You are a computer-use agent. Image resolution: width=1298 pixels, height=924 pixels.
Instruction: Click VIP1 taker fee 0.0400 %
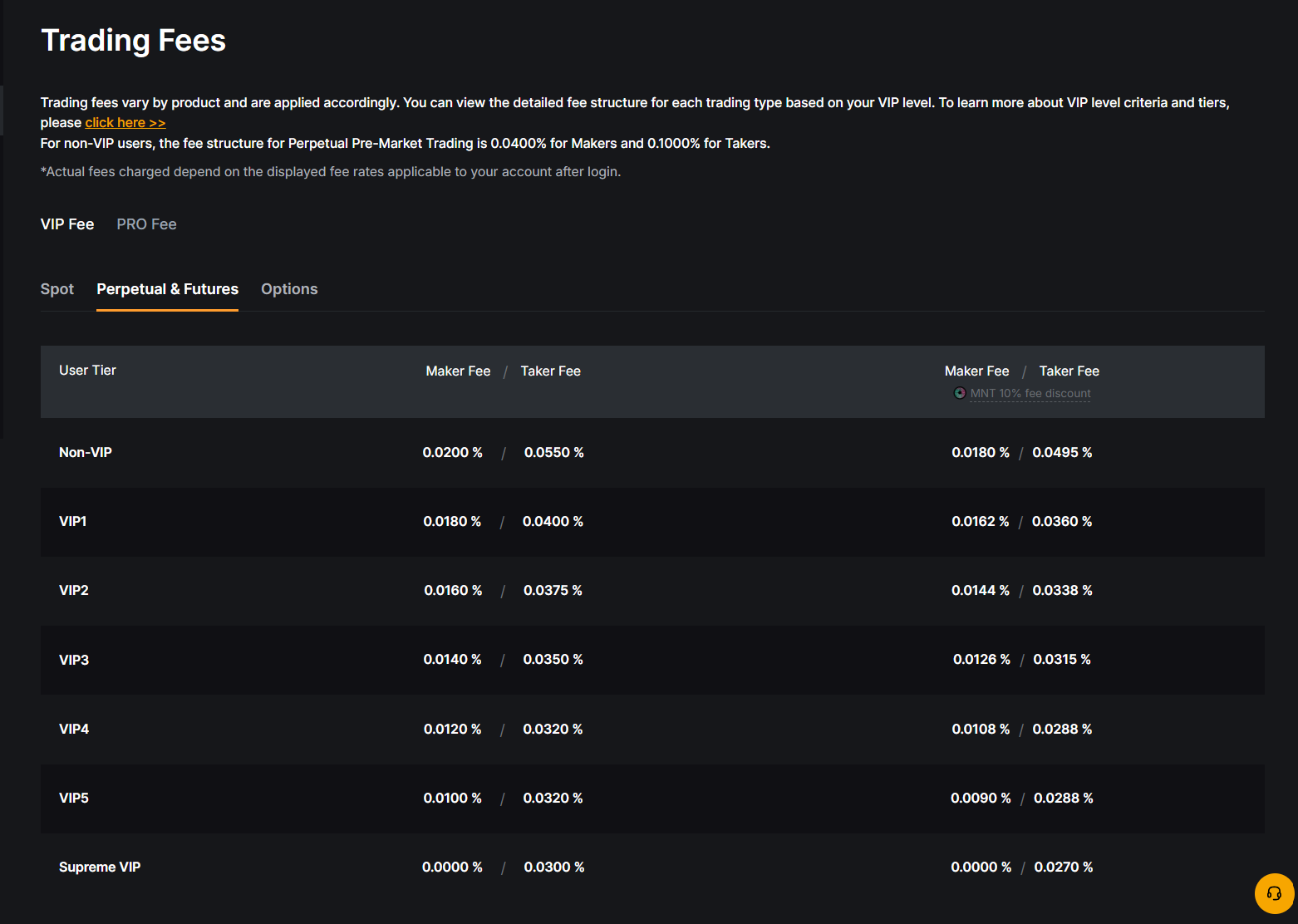[x=553, y=522]
